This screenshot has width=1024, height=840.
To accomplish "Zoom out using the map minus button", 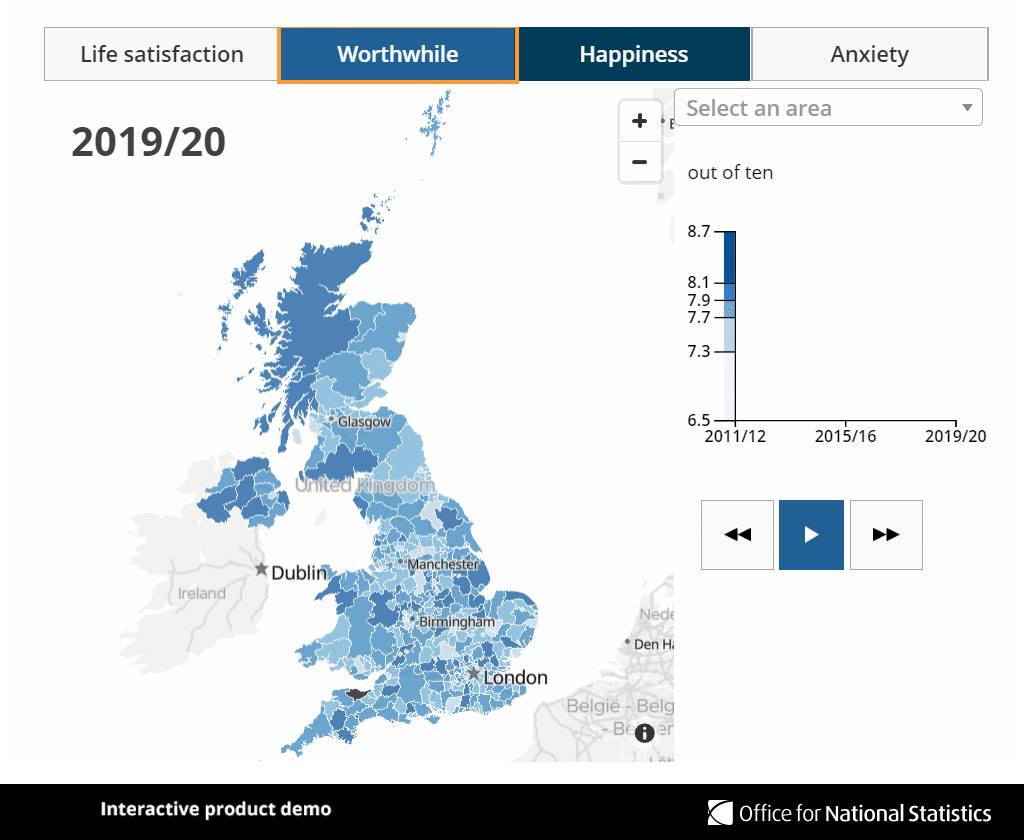I will point(639,161).
